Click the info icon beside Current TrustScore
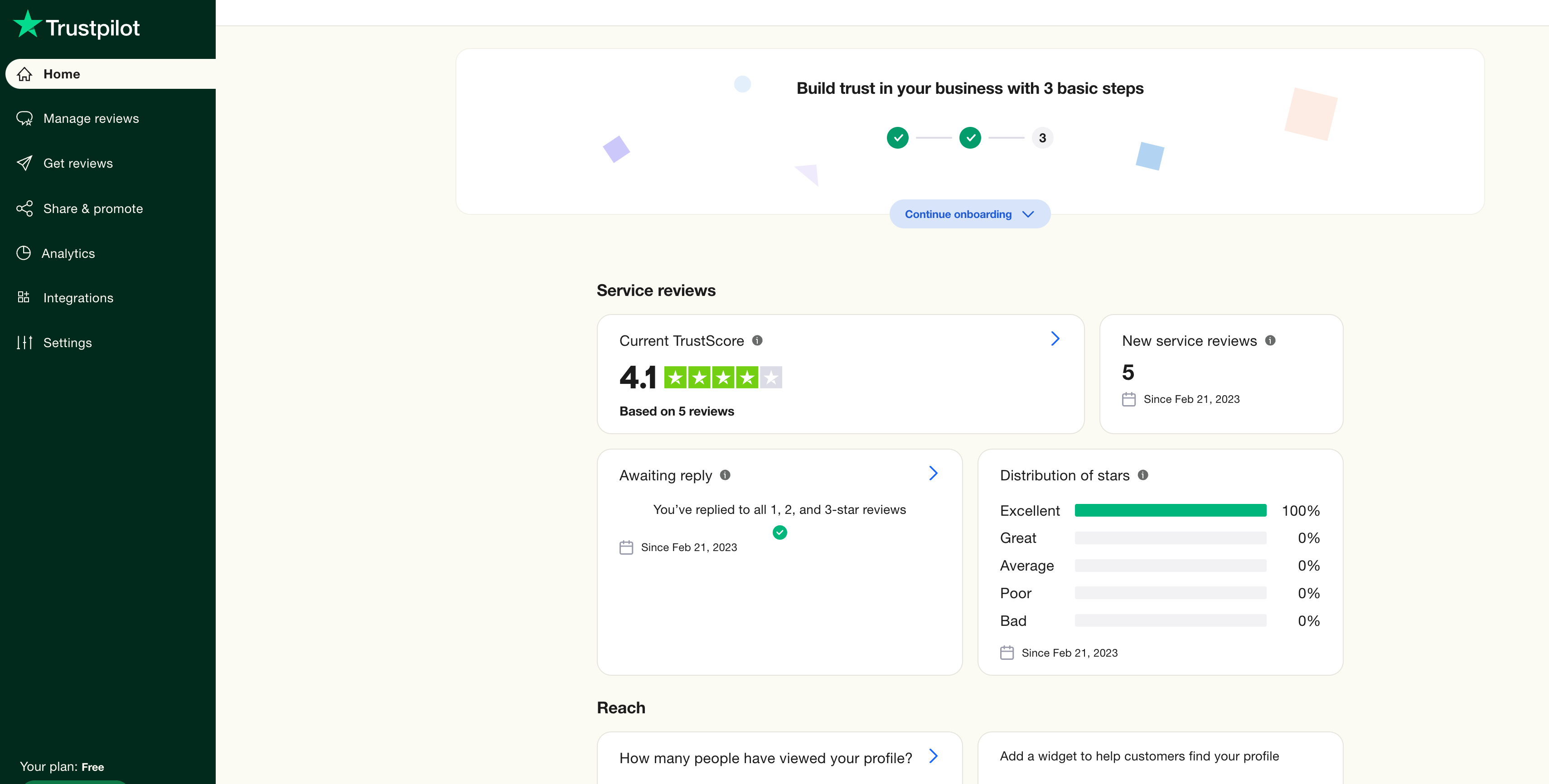Image resolution: width=1549 pixels, height=784 pixels. tap(757, 340)
